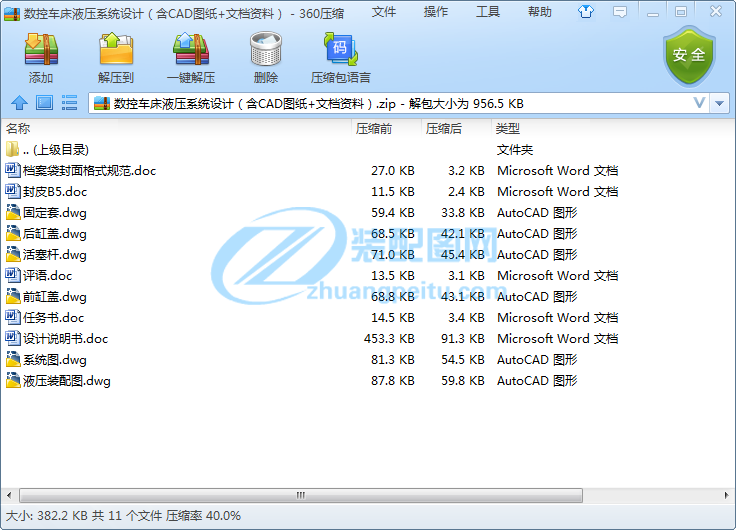Viewport: 736px width, 530px height.
Task: Open the skin shirt icon in title bar
Action: tap(586, 11)
